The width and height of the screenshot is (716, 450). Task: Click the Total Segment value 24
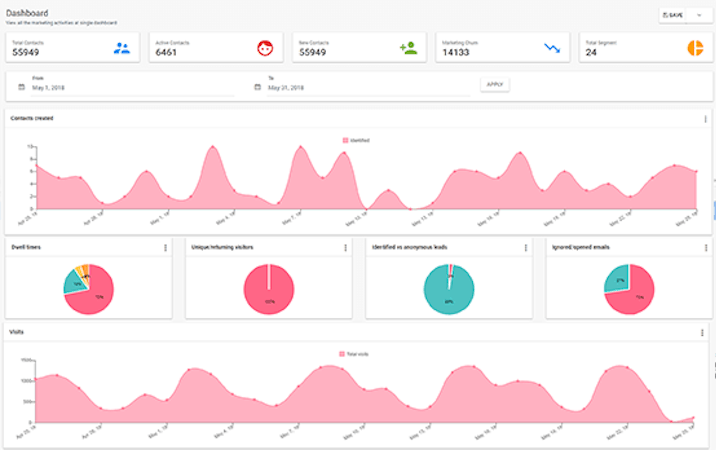coord(591,53)
